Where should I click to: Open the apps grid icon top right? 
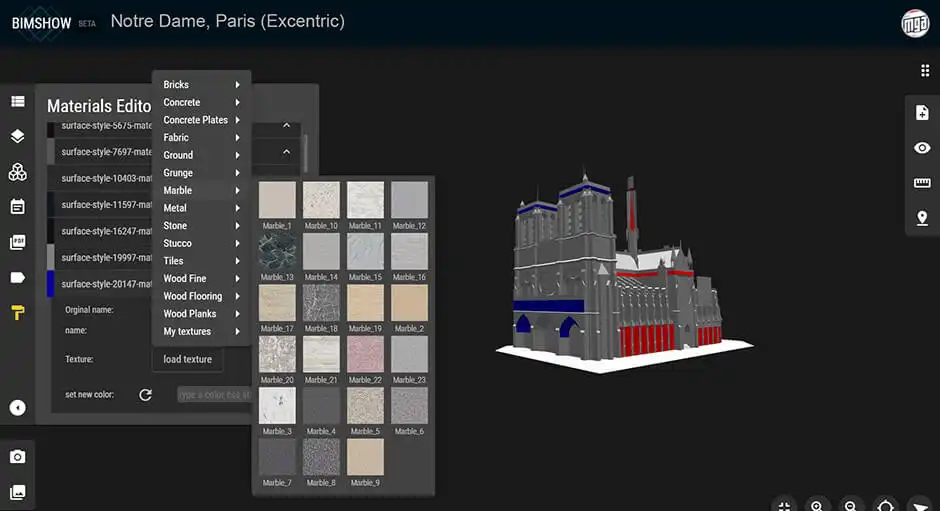pyautogui.click(x=925, y=71)
